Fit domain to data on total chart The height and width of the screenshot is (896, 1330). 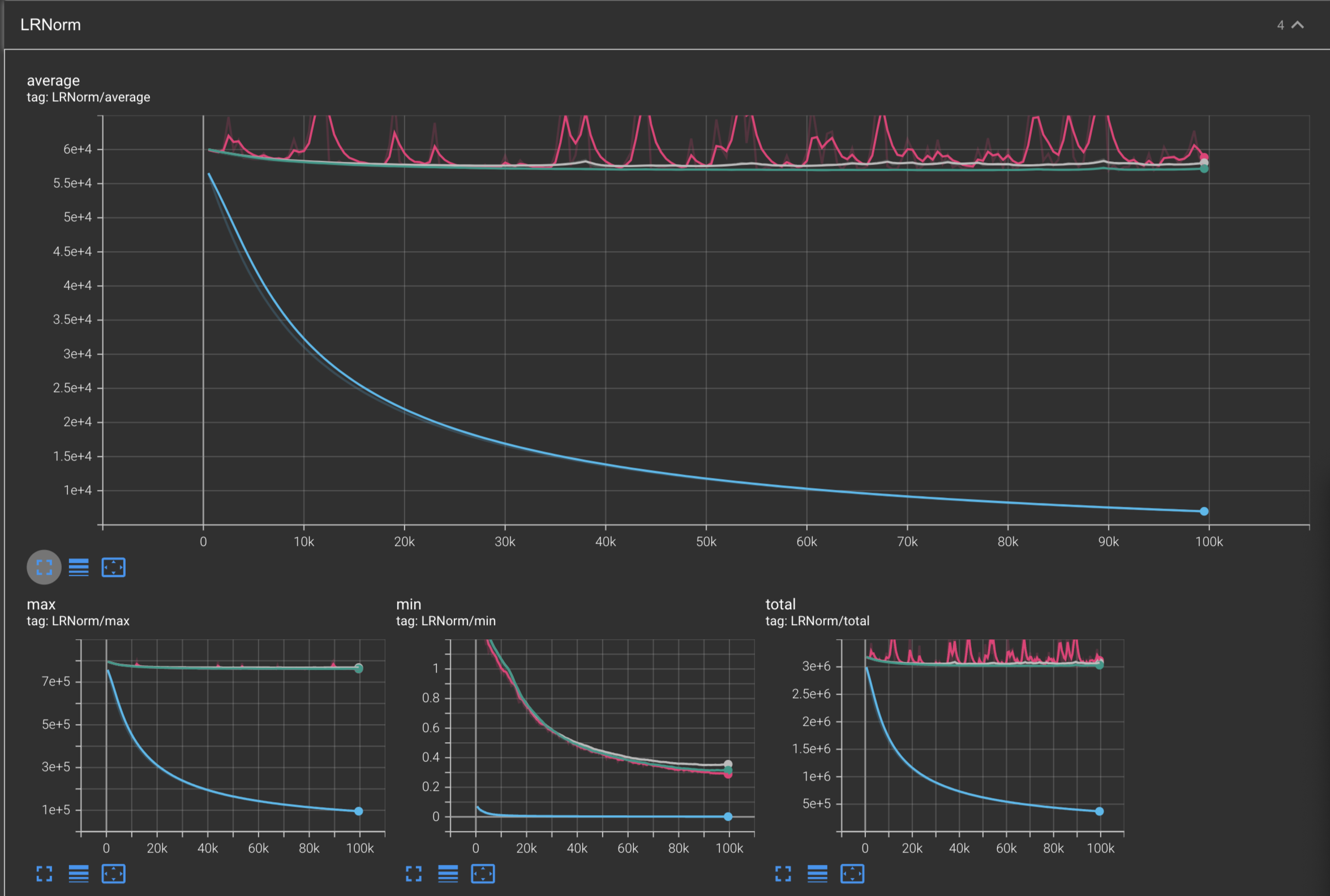click(852, 874)
